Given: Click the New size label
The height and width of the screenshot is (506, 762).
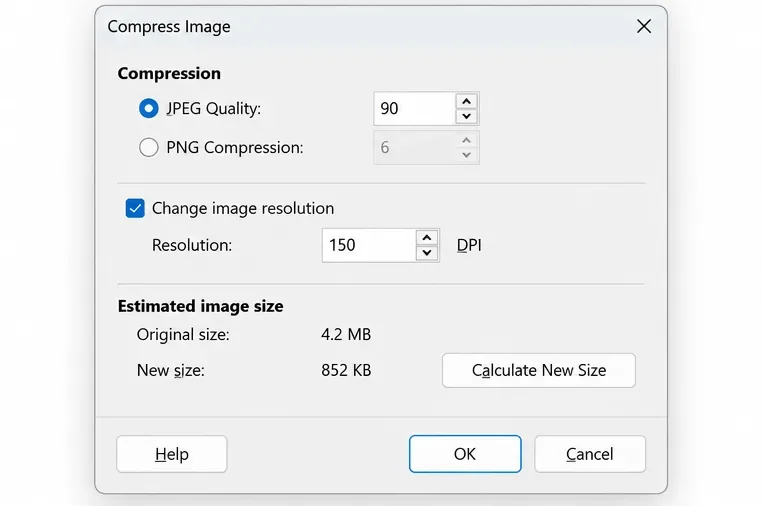Looking at the screenshot, I should [171, 370].
